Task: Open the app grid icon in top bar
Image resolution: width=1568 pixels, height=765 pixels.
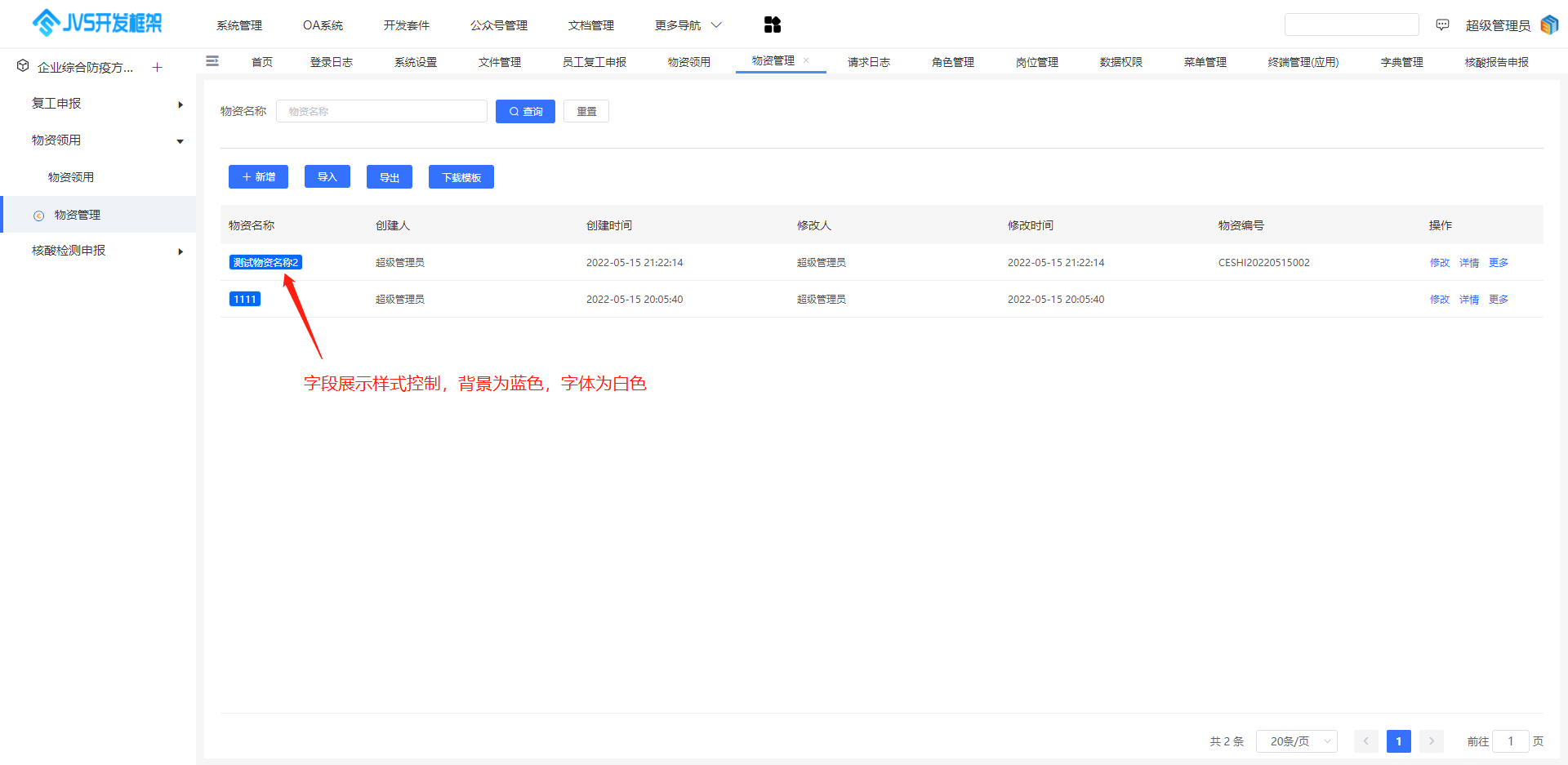Action: 772,24
